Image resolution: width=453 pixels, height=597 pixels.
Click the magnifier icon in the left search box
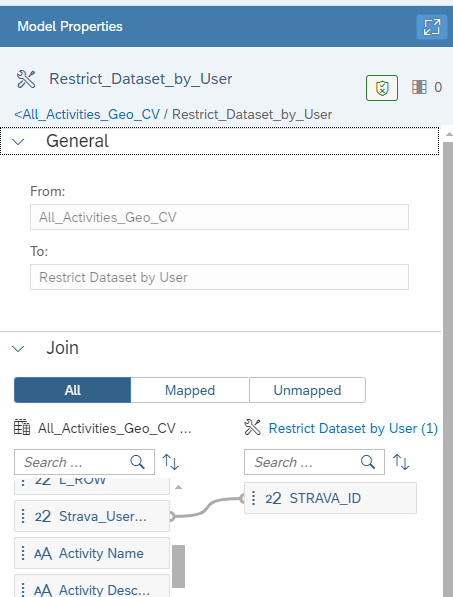[x=137, y=462]
